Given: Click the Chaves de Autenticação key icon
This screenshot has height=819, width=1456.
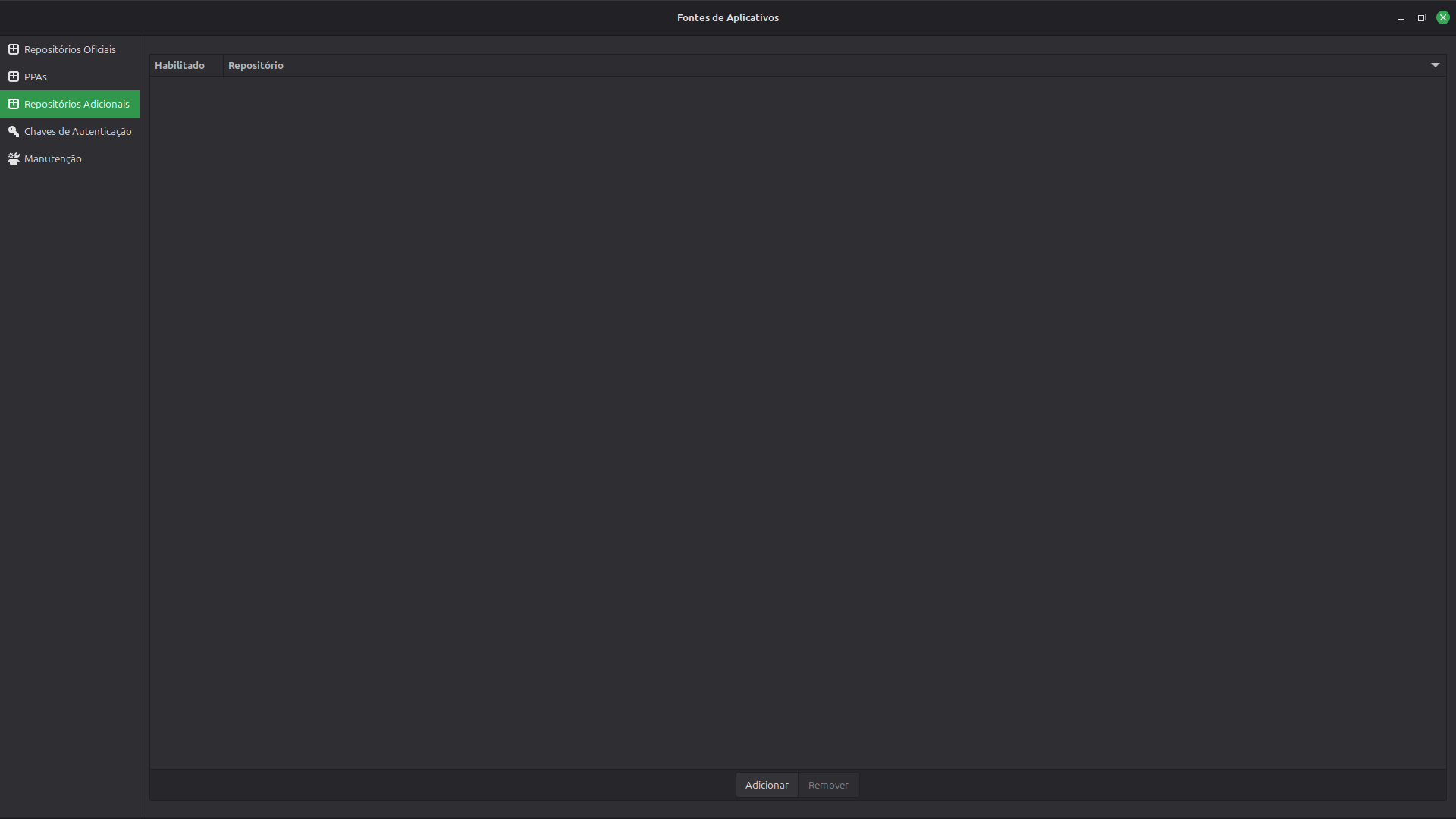Looking at the screenshot, I should coord(14,131).
